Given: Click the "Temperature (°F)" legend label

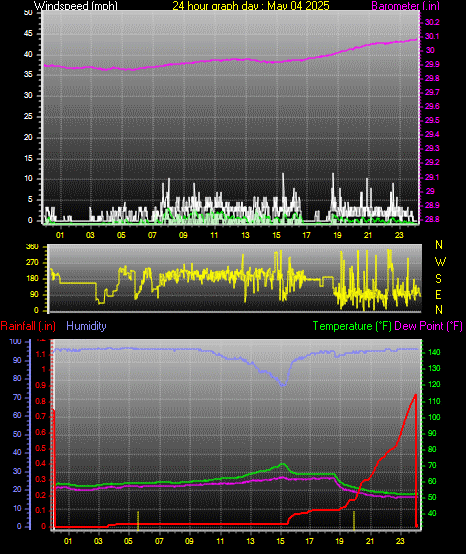Looking at the screenshot, I should pos(352,326).
